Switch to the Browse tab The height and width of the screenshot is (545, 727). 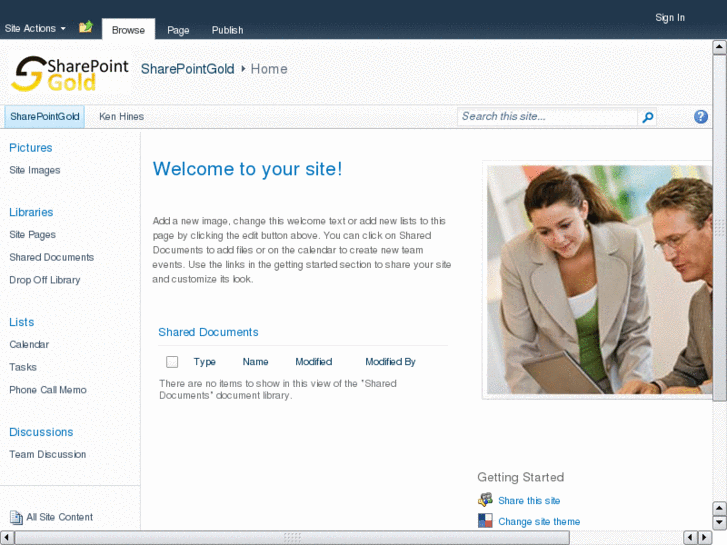click(128, 30)
